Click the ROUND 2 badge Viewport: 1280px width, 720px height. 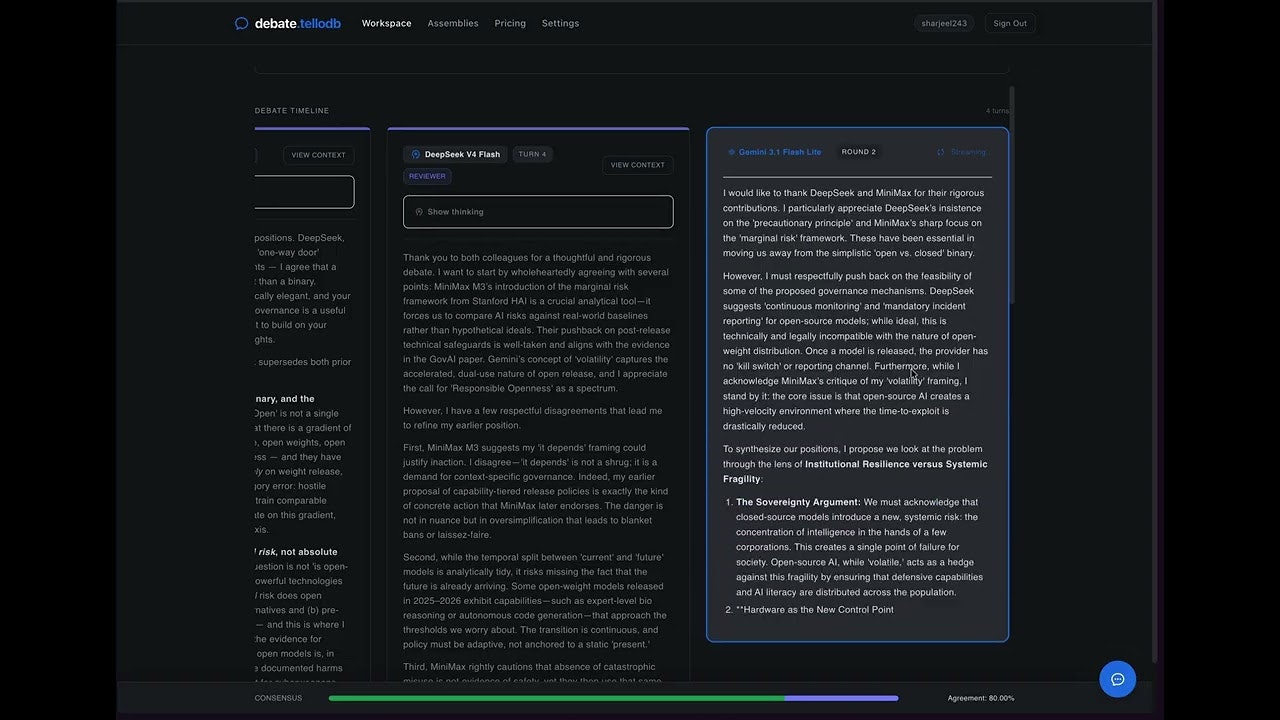tap(858, 152)
